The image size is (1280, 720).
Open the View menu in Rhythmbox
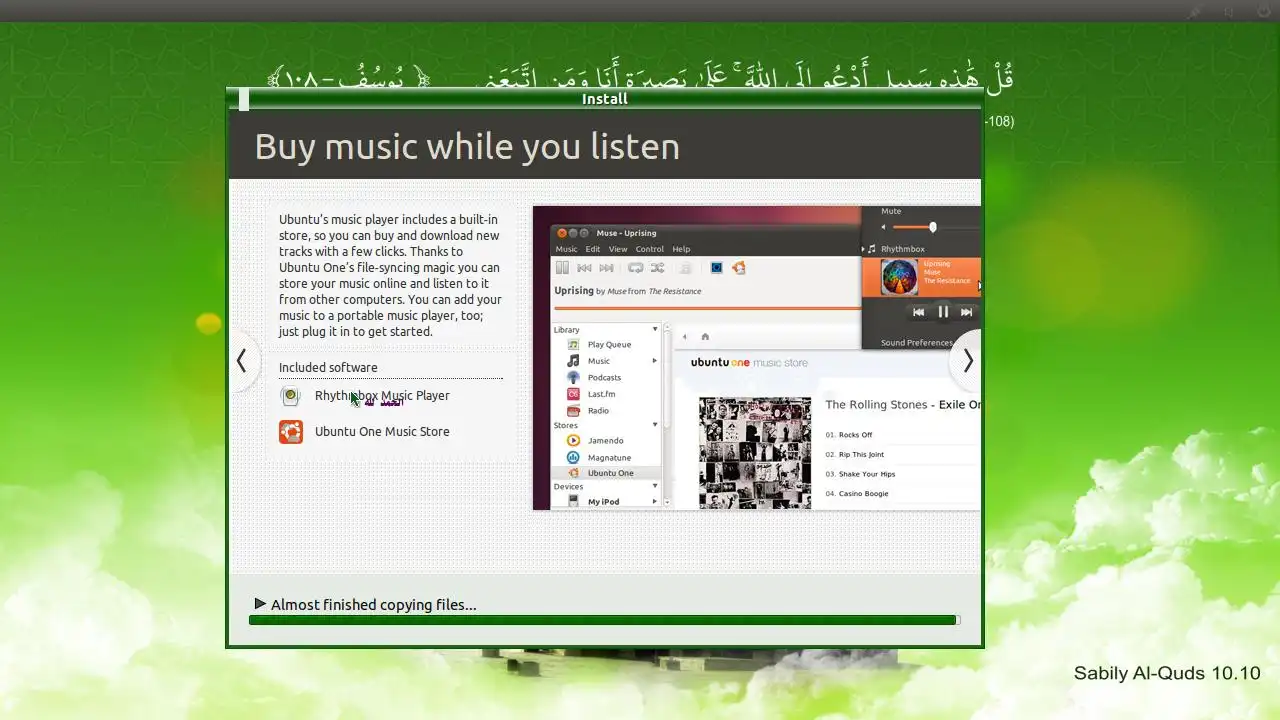[618, 249]
